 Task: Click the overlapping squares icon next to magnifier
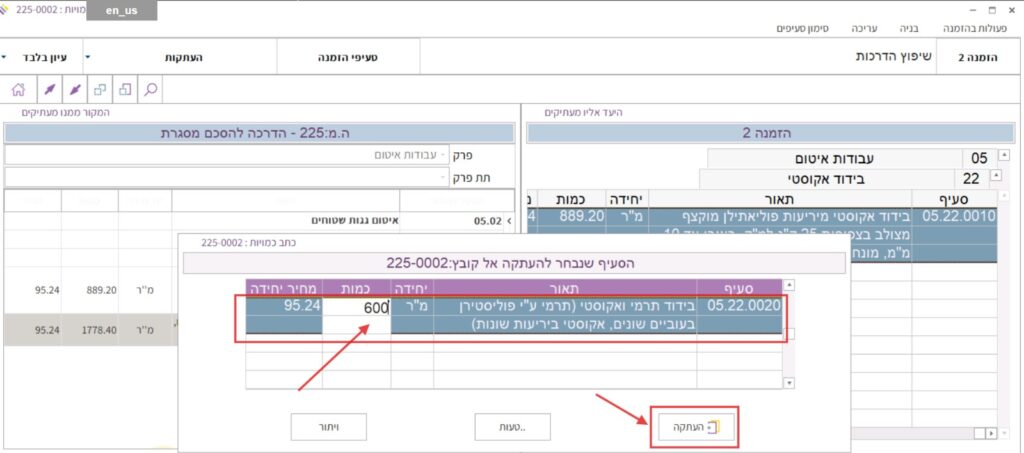(x=125, y=89)
